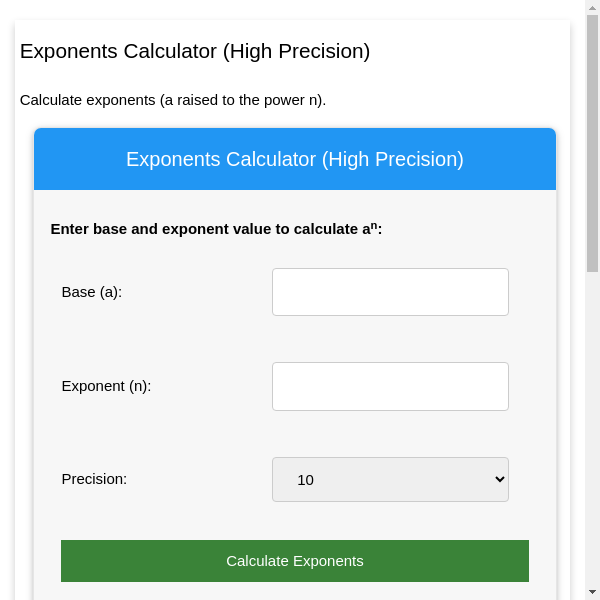The width and height of the screenshot is (600, 600).
Task: Click the "Calculate exponents (a raised...)" description
Action: [173, 100]
